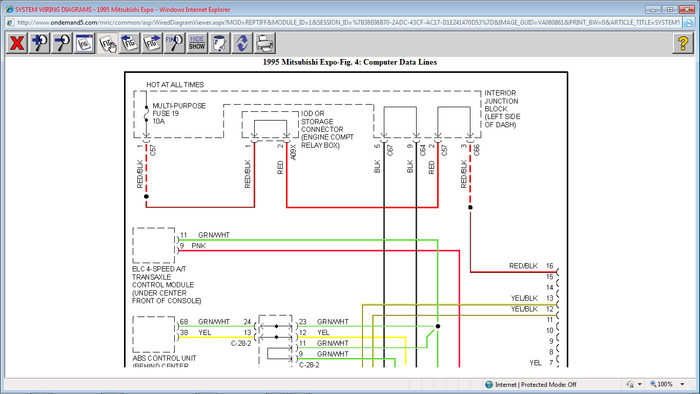The height and width of the screenshot is (394, 700).
Task: Click 'IOD OR STORAGE CONNECTOR' label
Action: point(327,129)
